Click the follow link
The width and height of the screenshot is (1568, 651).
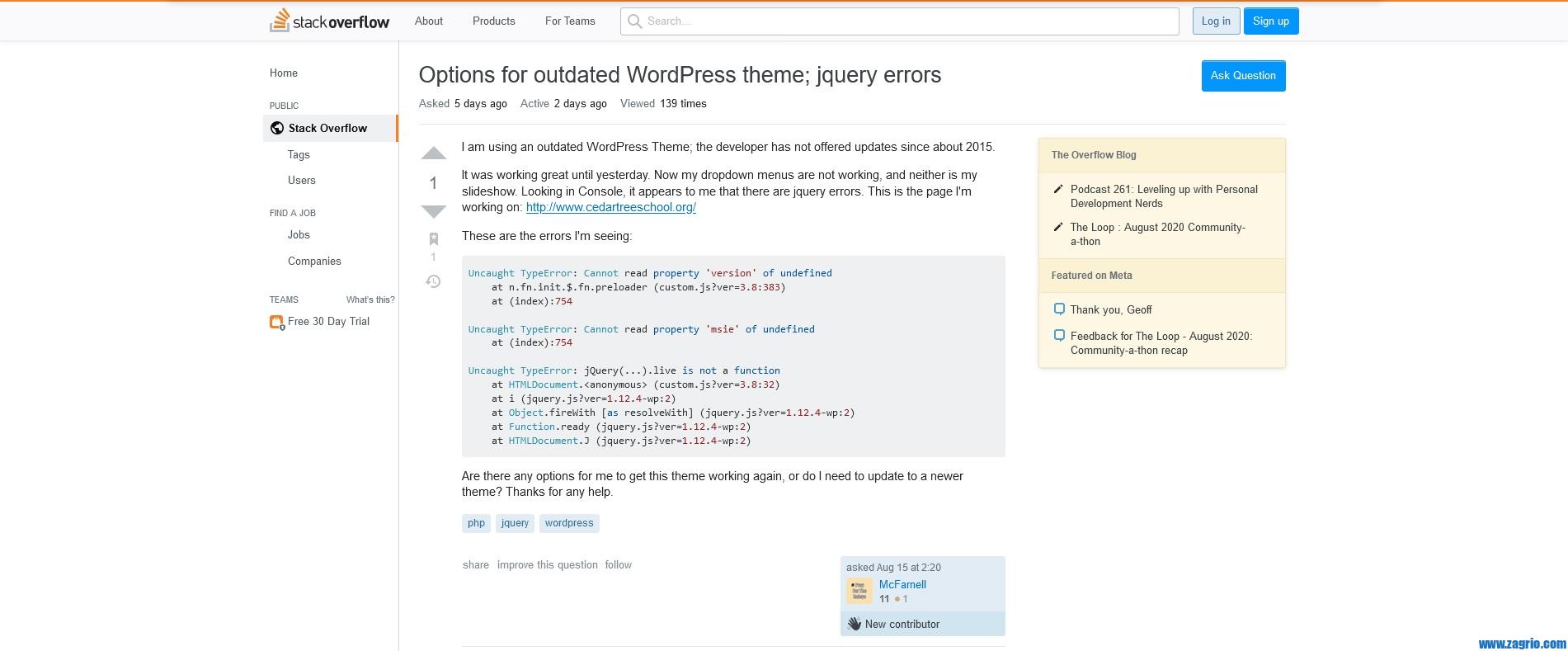pyautogui.click(x=618, y=565)
